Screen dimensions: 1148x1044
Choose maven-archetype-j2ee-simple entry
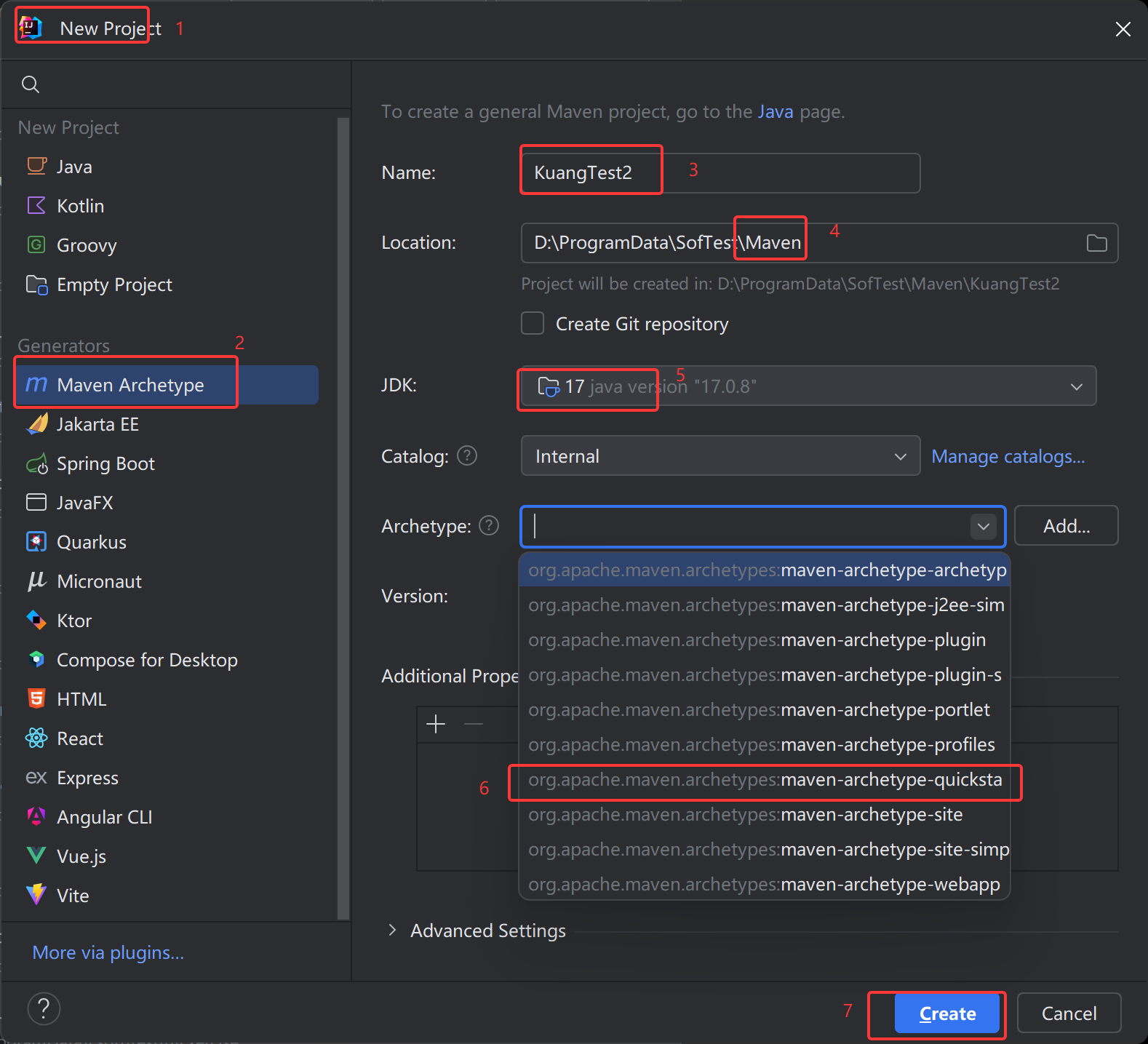coord(765,605)
